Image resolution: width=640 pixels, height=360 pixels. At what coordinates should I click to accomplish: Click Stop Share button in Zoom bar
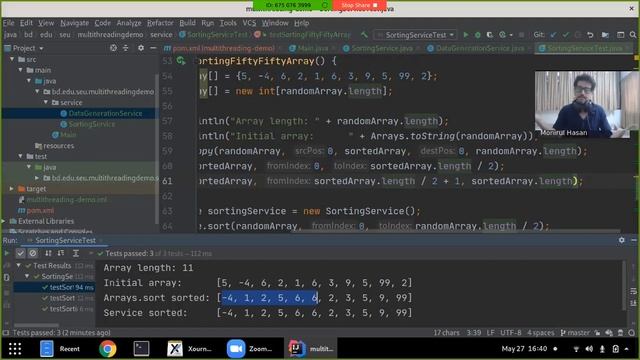coord(360,5)
